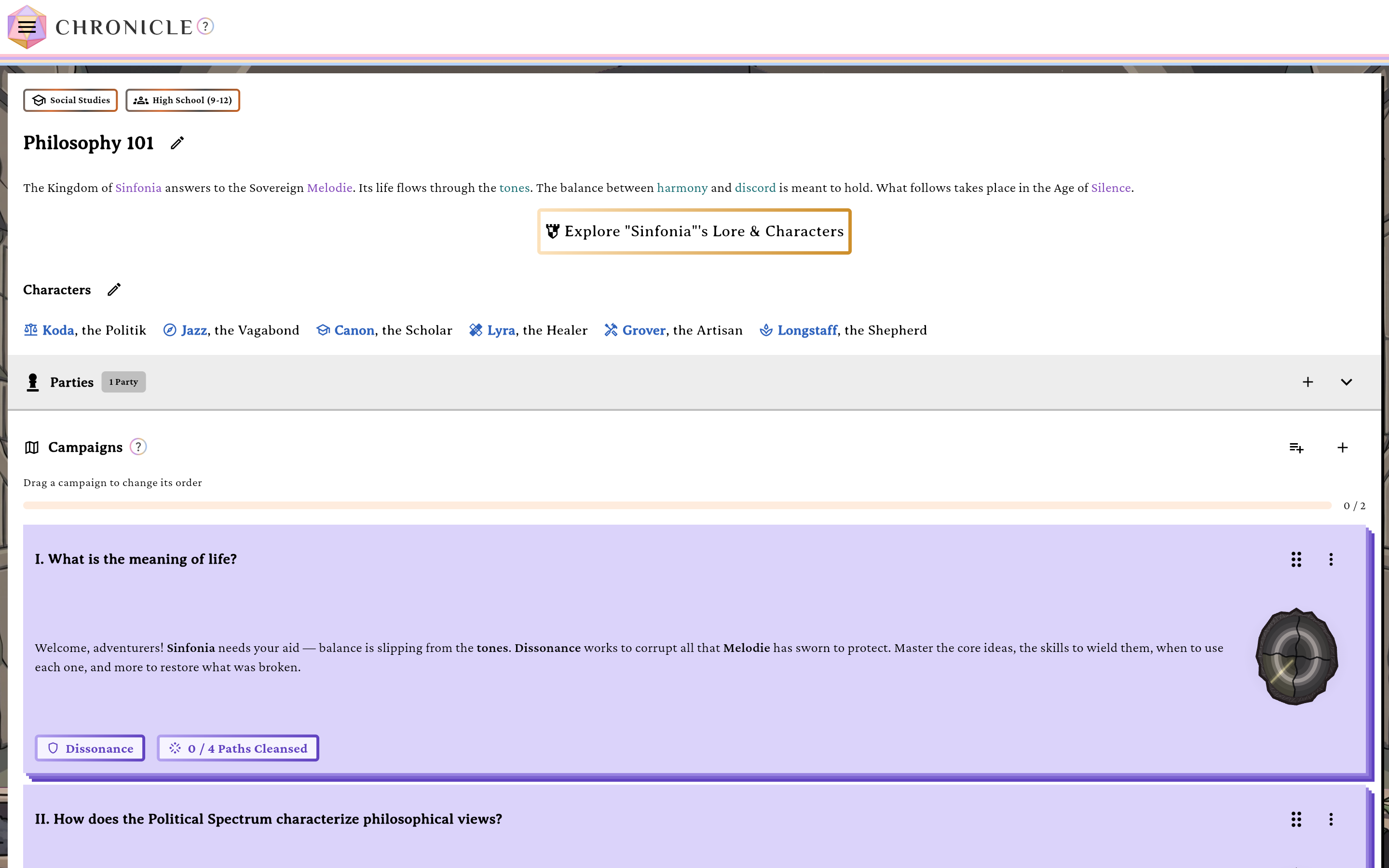Click the CHRONICLE wordmark

[124, 27]
